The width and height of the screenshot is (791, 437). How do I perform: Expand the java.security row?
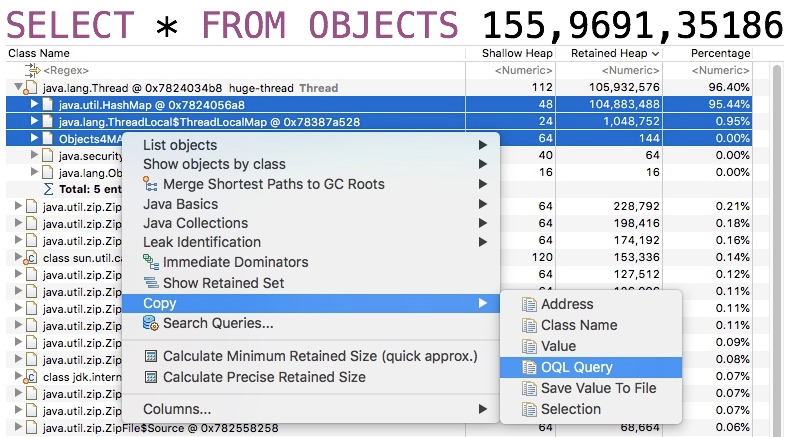click(34, 155)
